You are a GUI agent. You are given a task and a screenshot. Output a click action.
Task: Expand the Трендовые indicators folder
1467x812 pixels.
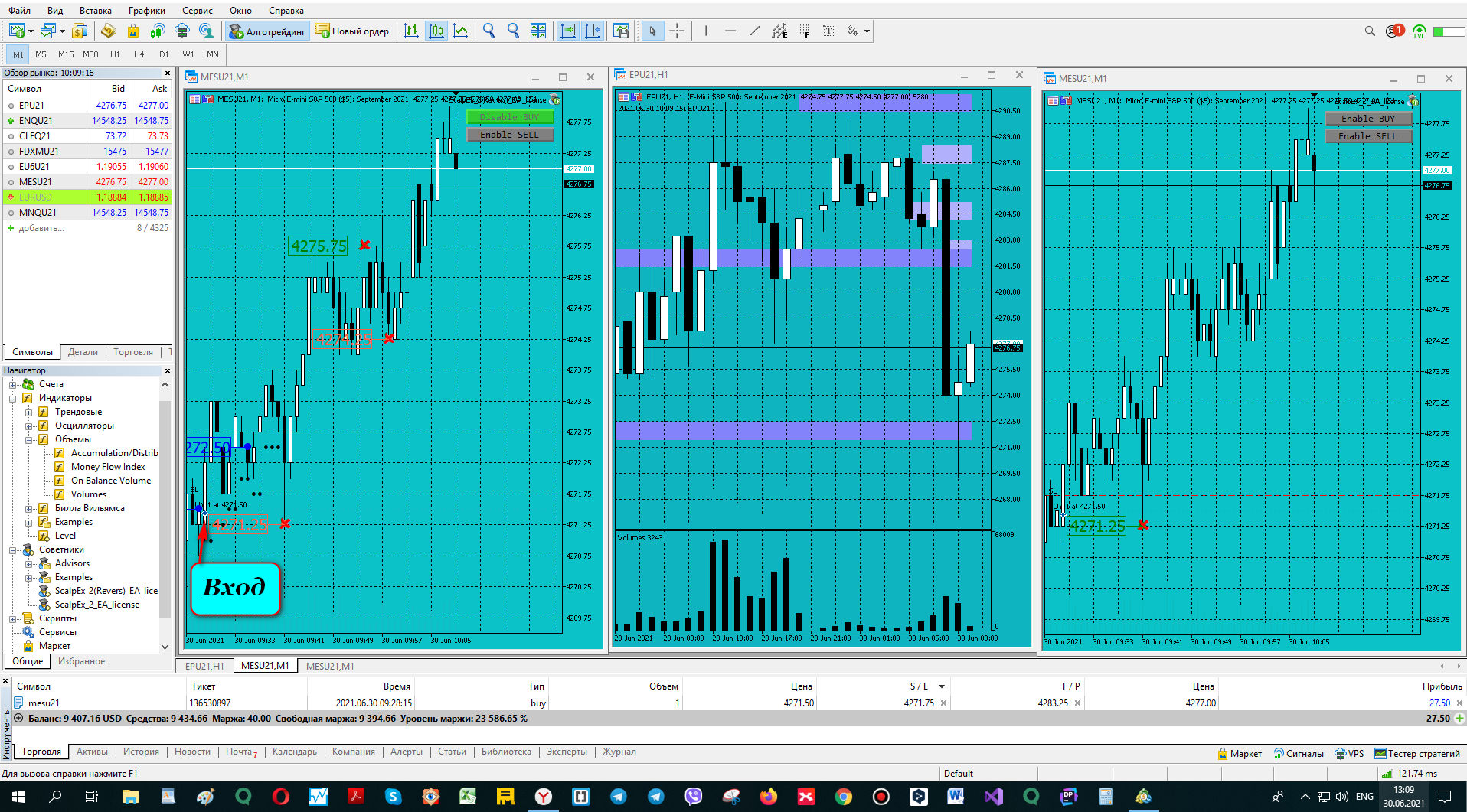click(x=29, y=412)
